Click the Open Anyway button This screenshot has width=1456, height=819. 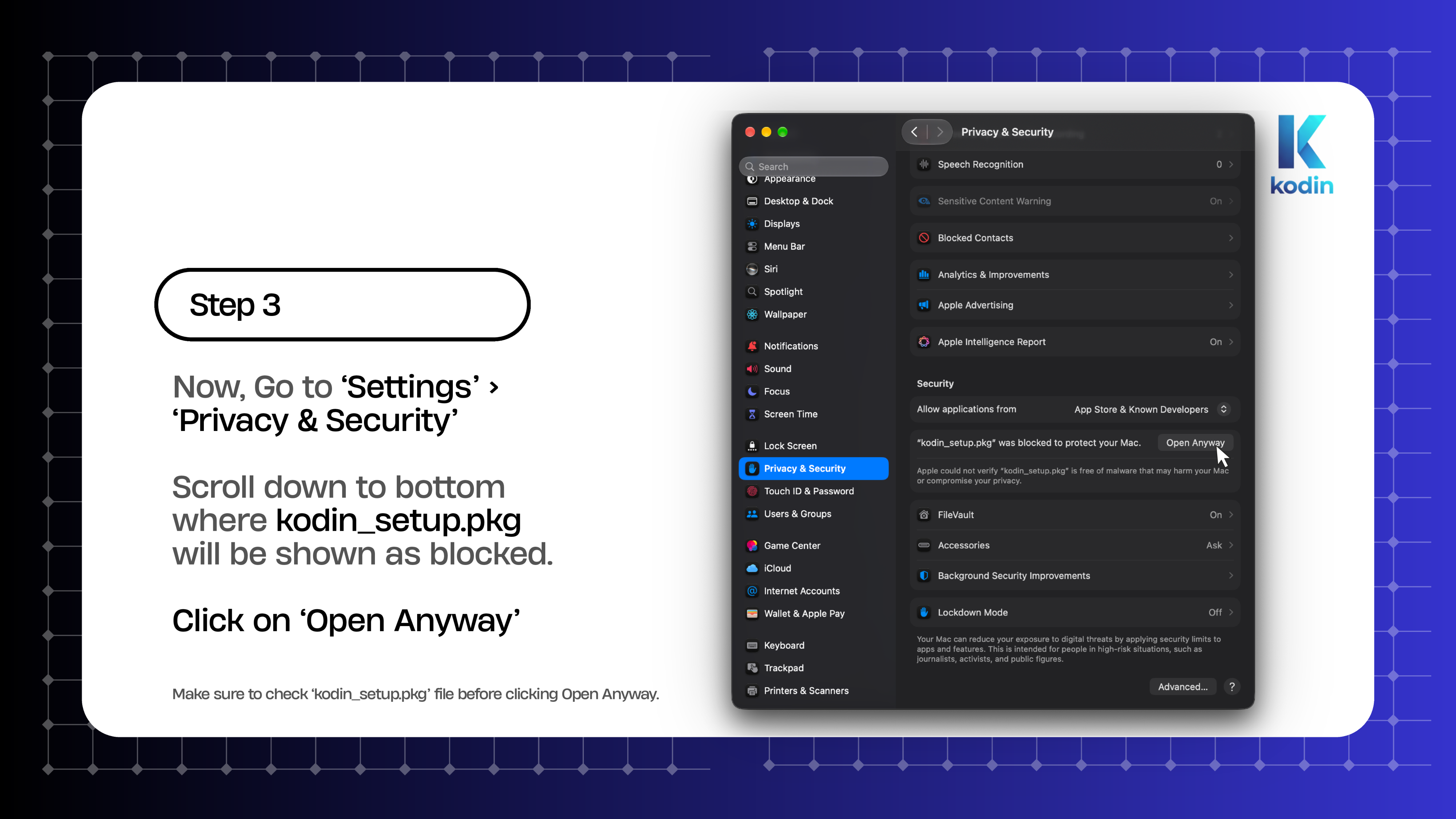click(1195, 443)
